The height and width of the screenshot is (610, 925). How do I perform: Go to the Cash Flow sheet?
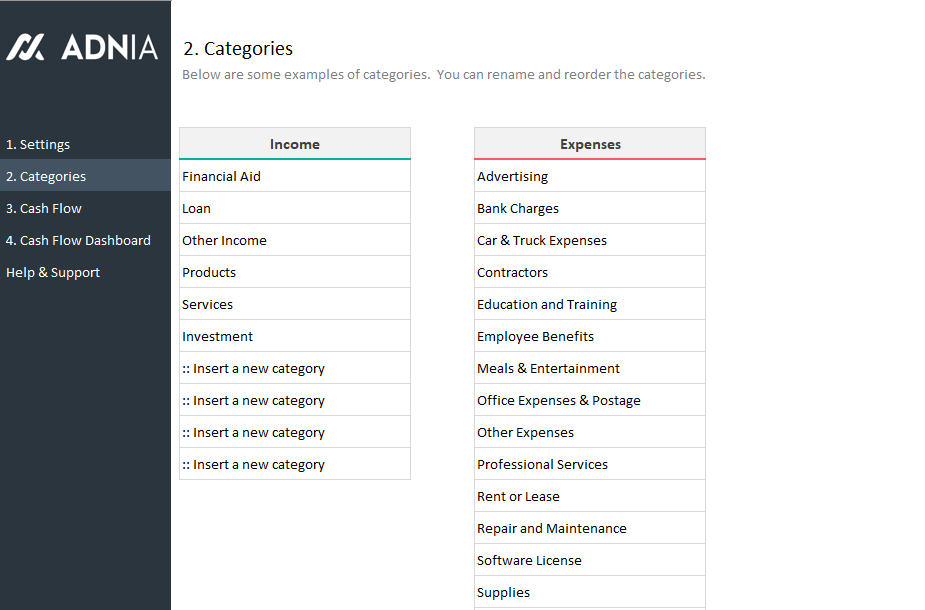click(44, 209)
